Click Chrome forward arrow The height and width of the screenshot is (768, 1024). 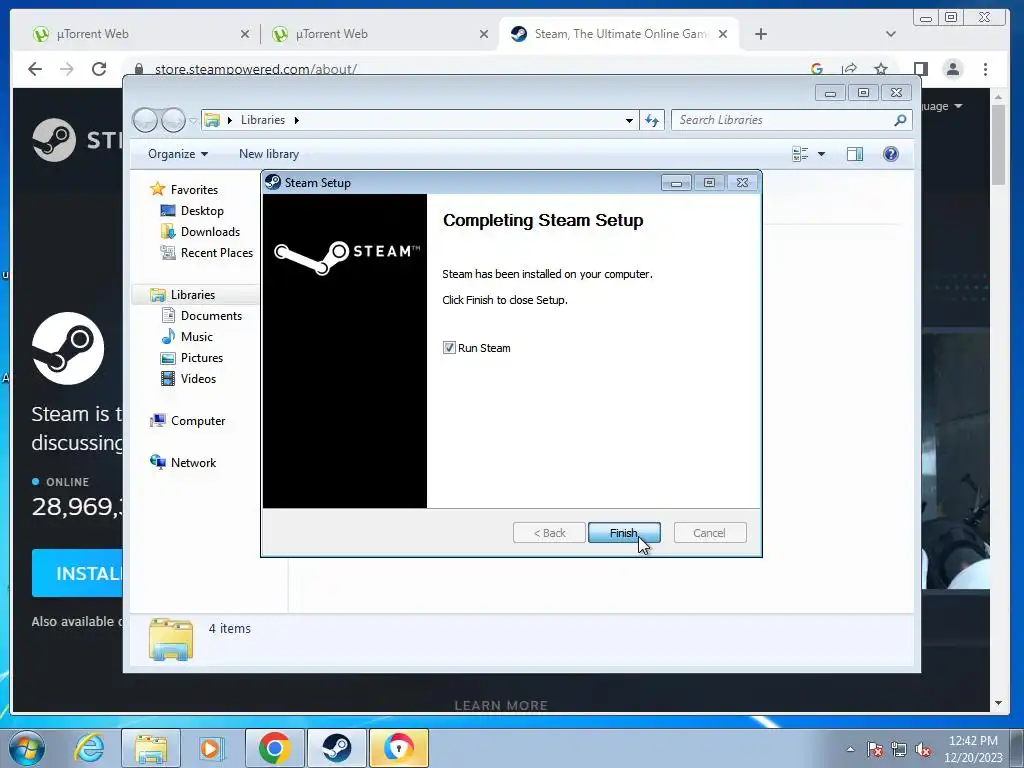click(67, 69)
